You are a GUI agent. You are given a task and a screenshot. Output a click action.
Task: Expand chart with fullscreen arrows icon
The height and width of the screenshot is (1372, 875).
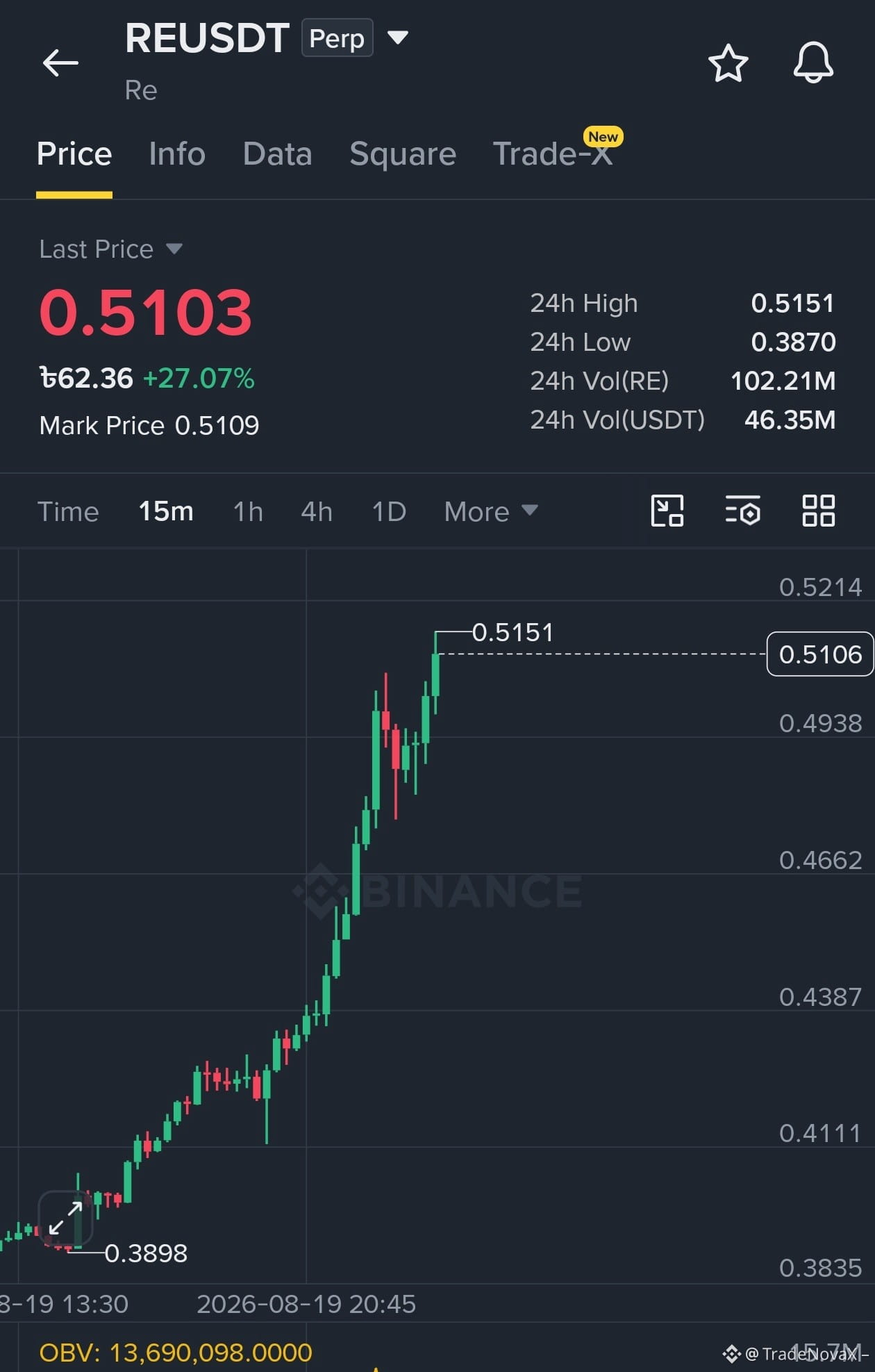[x=65, y=1218]
